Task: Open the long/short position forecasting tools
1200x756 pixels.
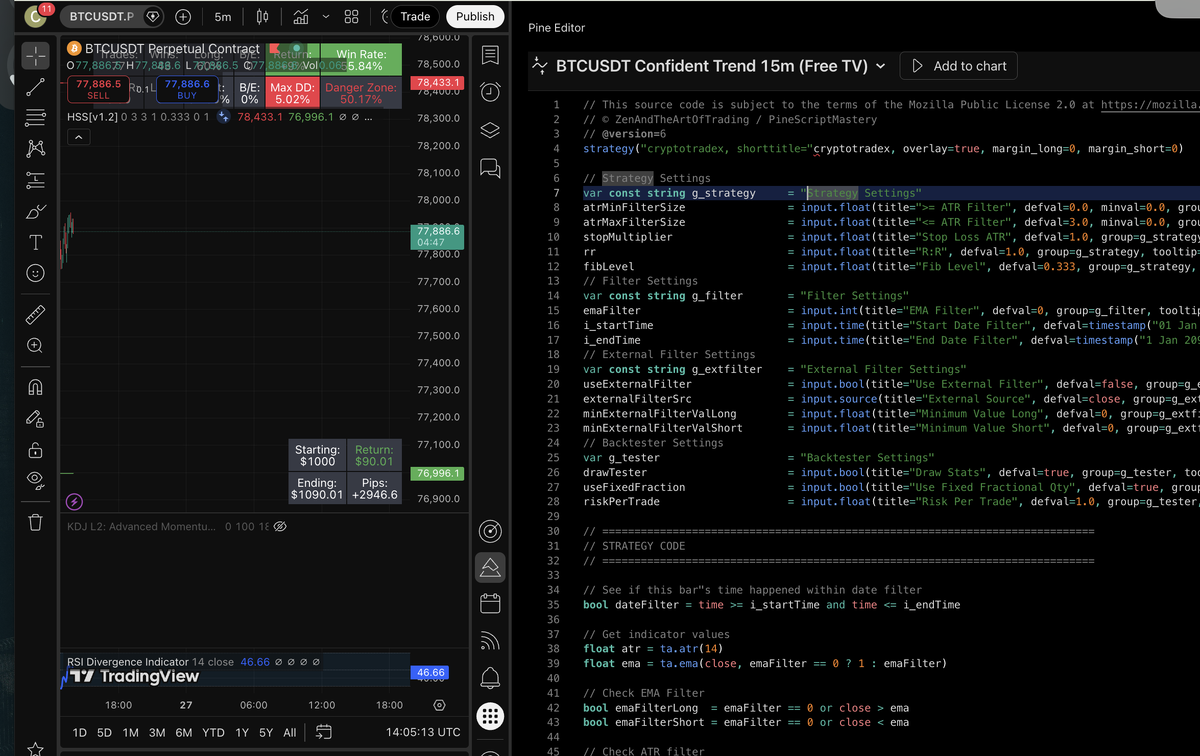Action: [35, 181]
